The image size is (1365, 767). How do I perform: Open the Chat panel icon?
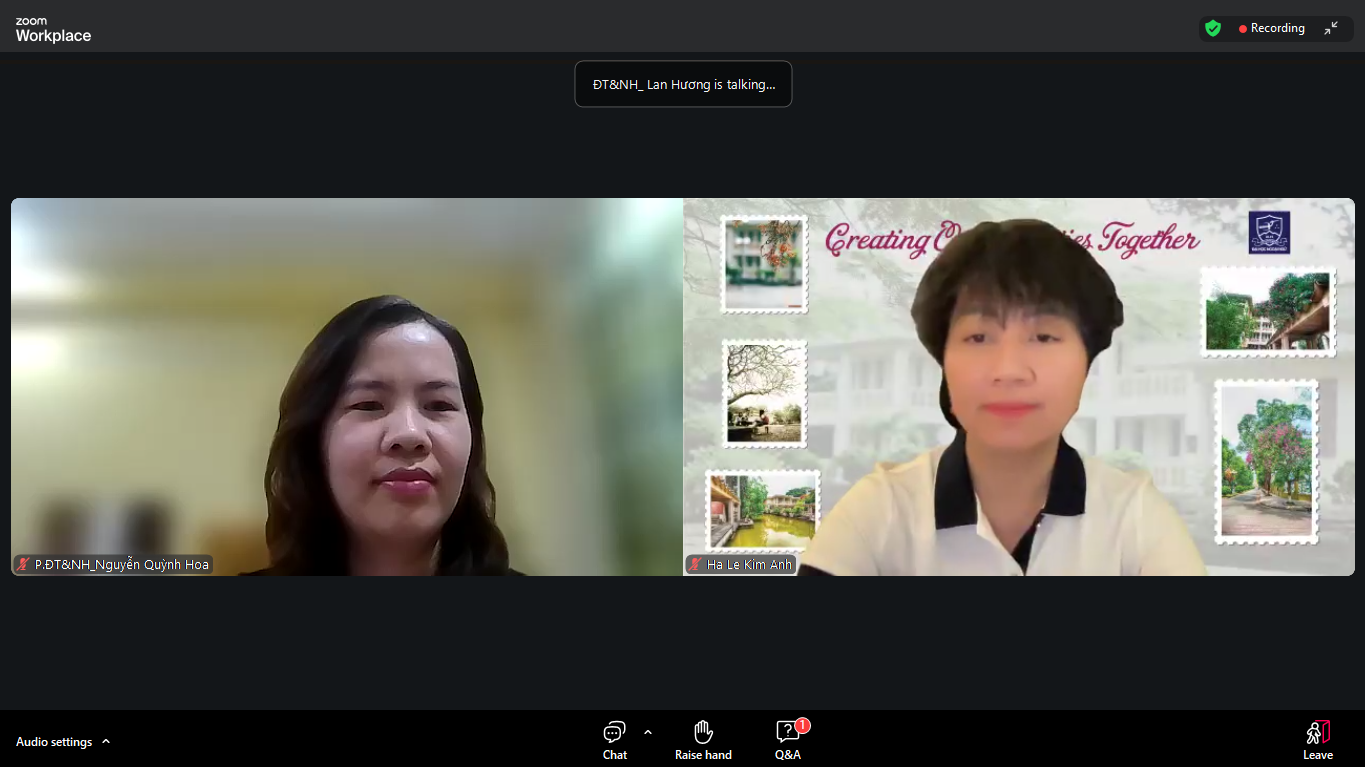click(614, 732)
